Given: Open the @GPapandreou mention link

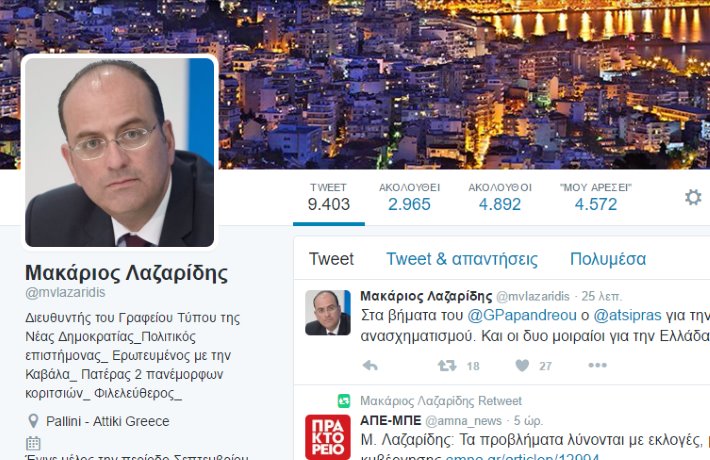Looking at the screenshot, I should 522,315.
